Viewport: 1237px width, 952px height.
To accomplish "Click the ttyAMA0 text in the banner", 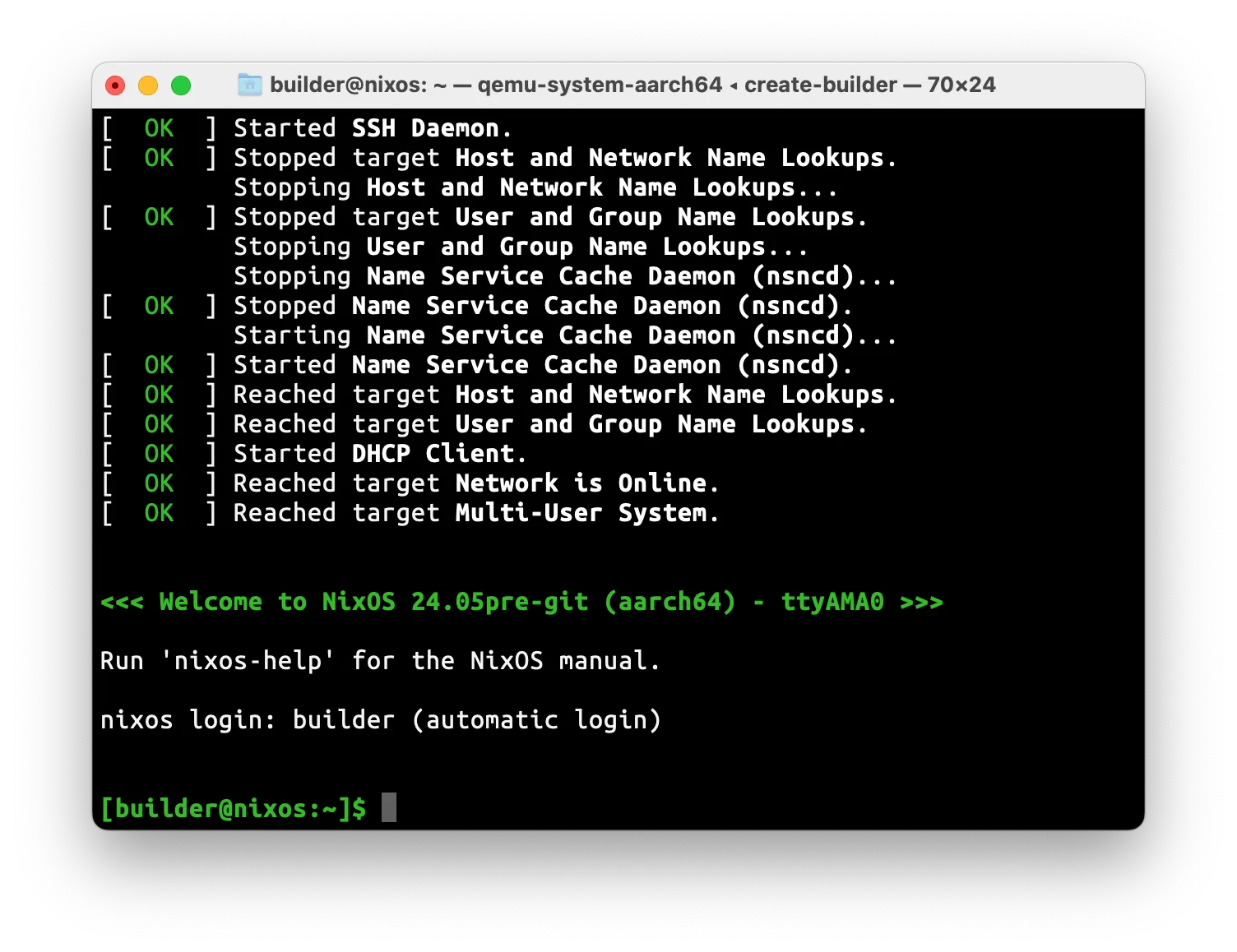I will click(x=832, y=601).
